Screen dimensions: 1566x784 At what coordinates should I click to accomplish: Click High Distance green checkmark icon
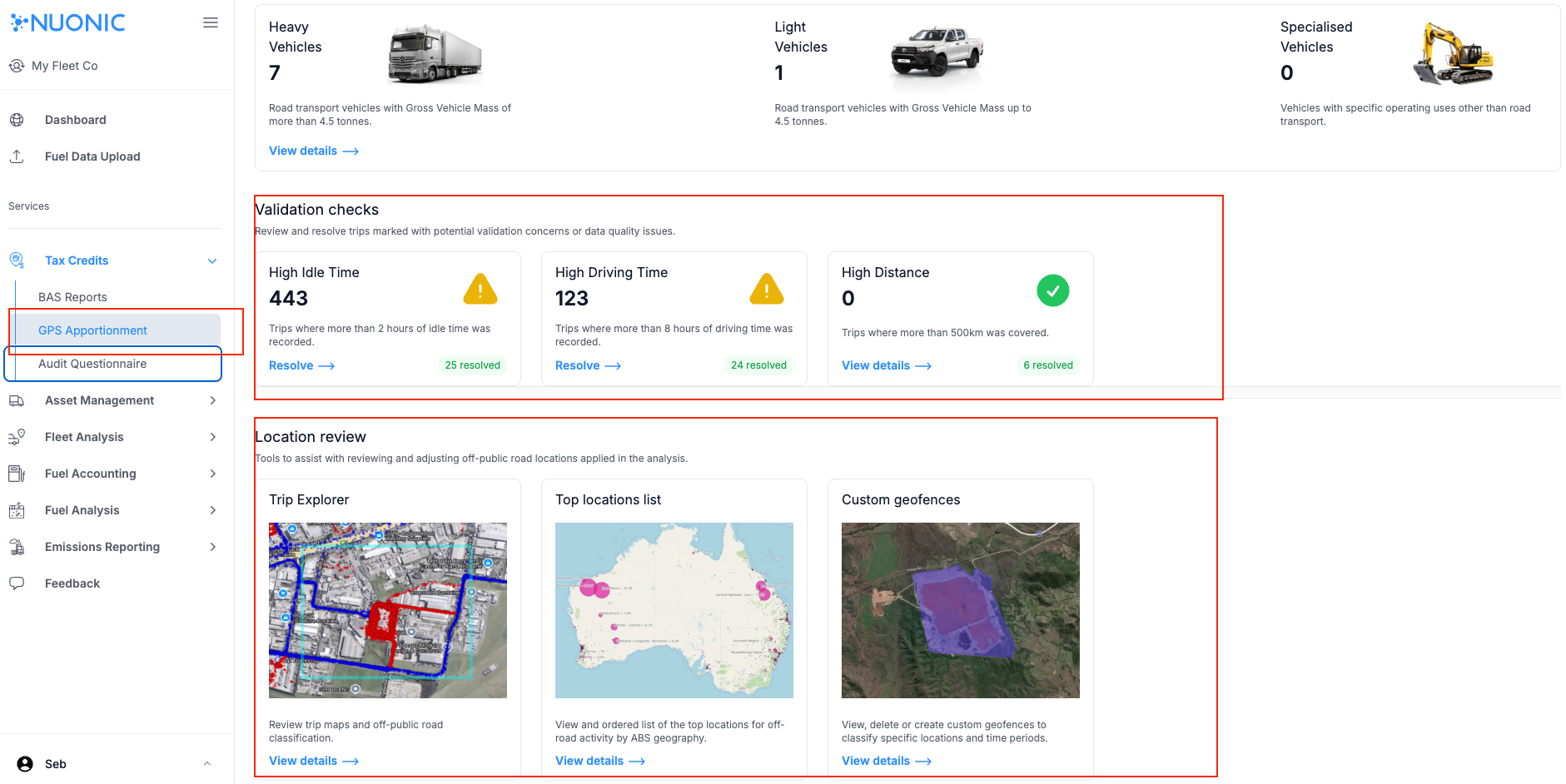pos(1053,290)
